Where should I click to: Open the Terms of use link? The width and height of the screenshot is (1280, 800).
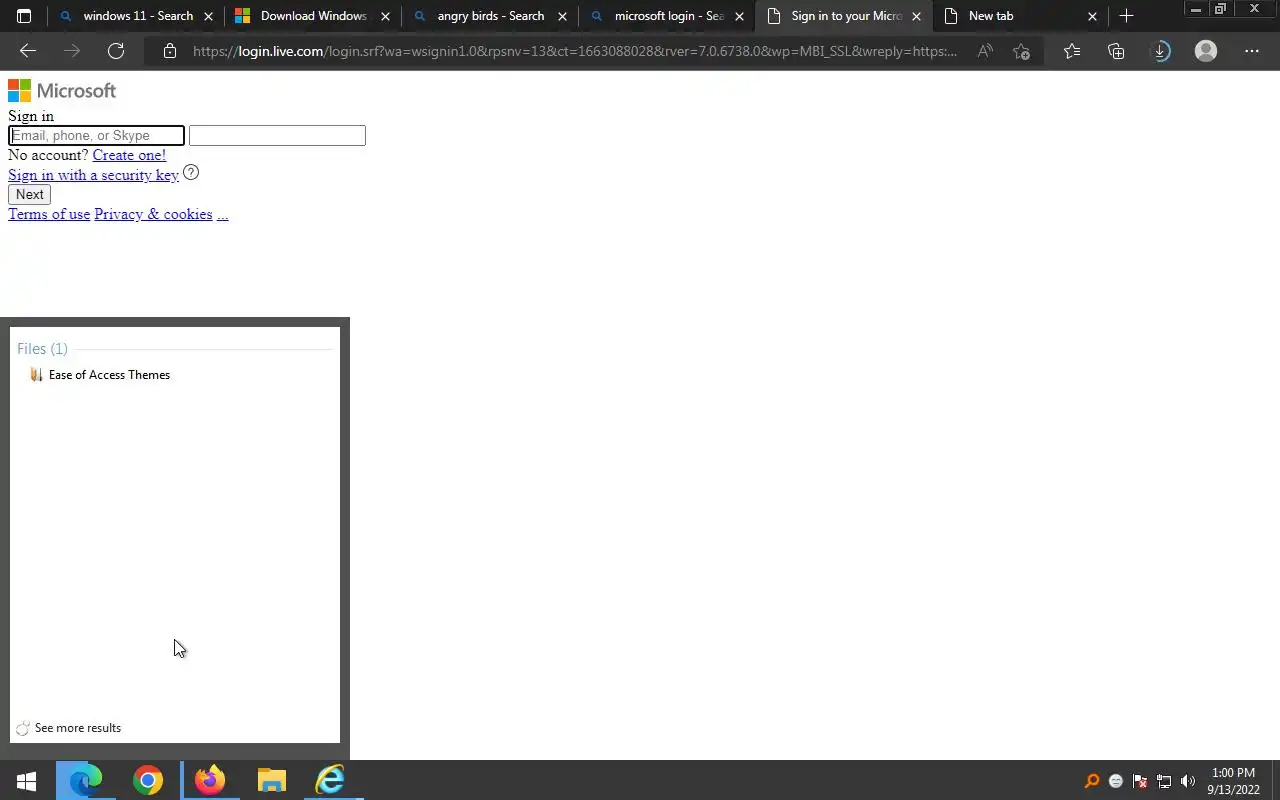(x=49, y=214)
